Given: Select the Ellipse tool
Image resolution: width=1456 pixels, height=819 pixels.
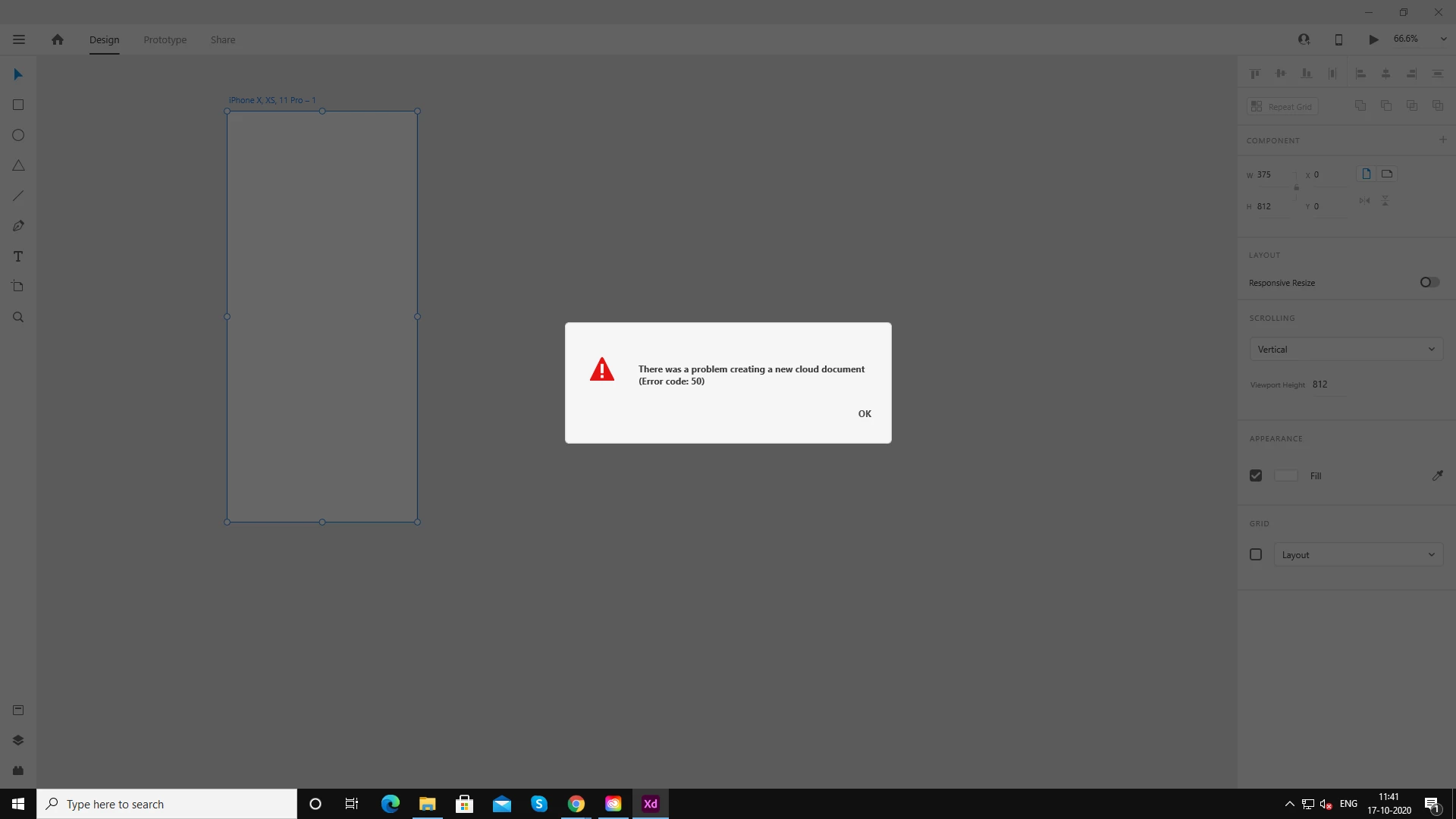Looking at the screenshot, I should tap(18, 135).
